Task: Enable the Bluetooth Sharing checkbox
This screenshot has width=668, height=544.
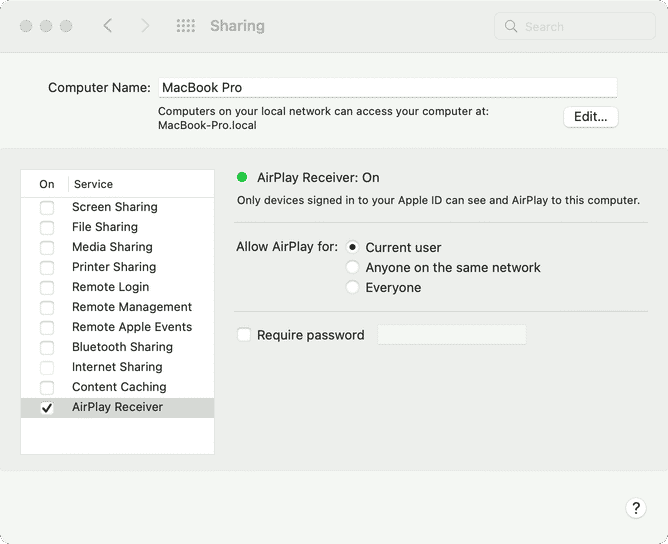Action: point(47,348)
